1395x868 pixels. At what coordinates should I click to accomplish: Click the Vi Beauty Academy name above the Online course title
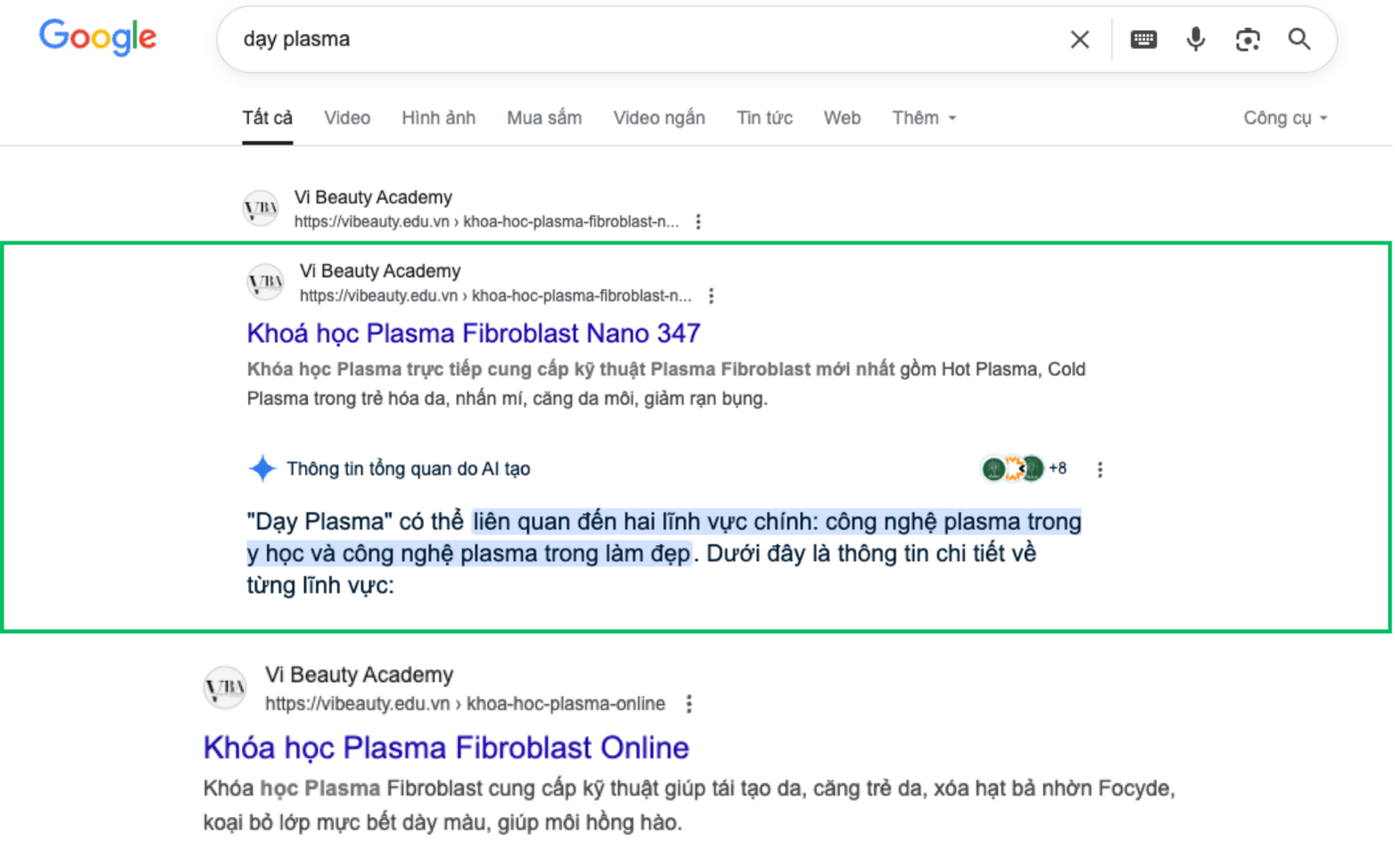tap(359, 674)
